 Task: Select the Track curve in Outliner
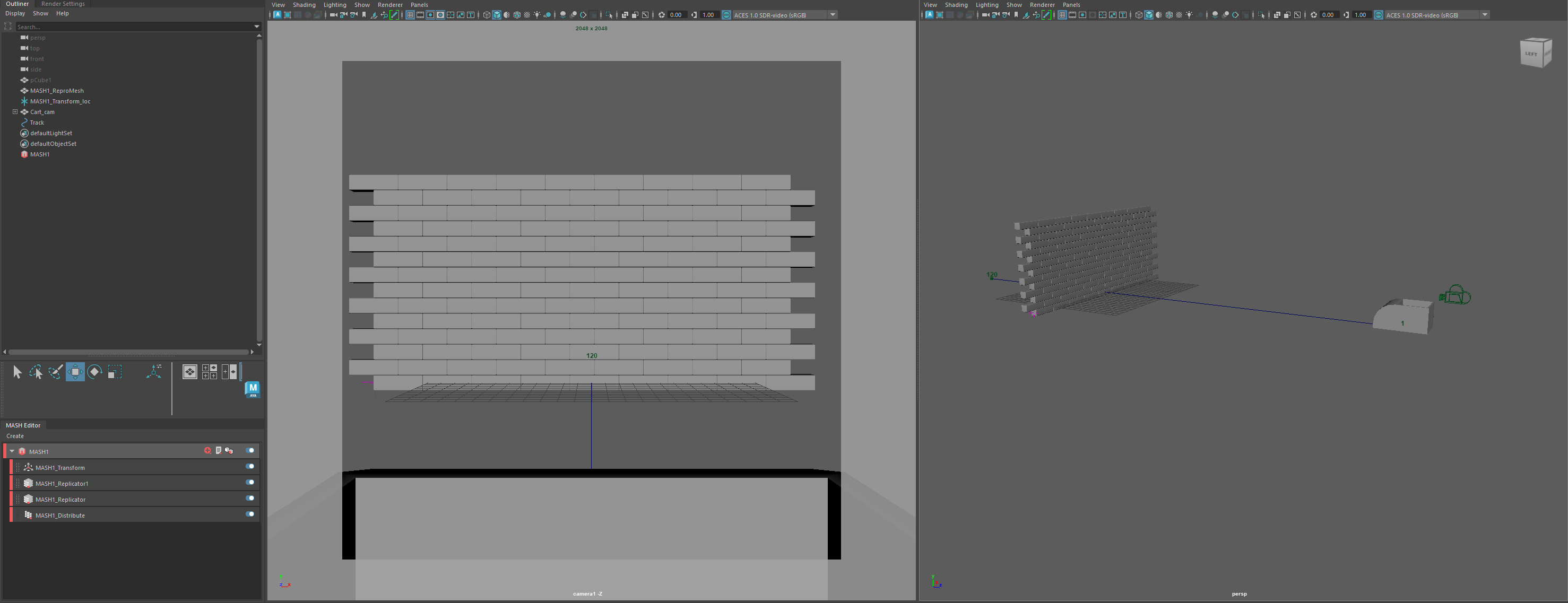[37, 123]
